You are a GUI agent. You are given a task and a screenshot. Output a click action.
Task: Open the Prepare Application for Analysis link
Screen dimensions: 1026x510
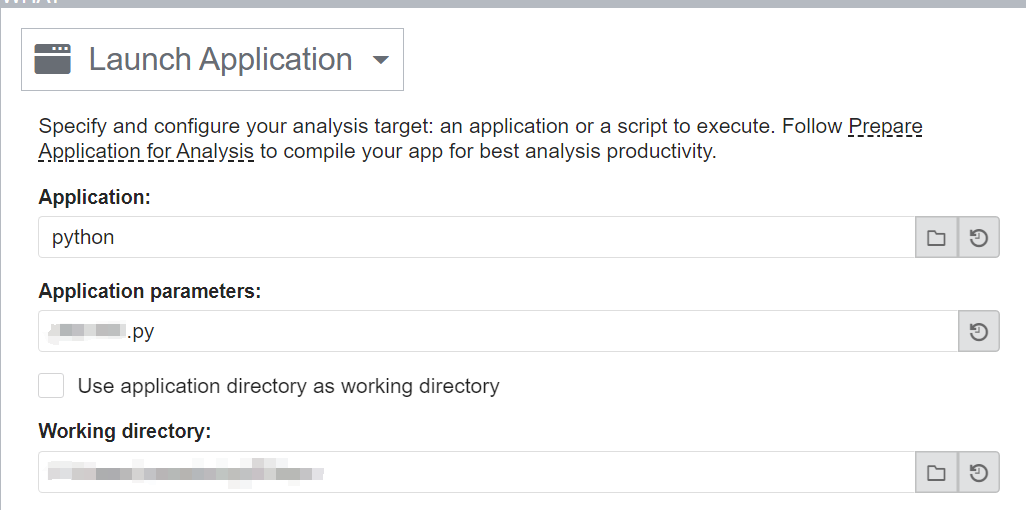coord(146,152)
